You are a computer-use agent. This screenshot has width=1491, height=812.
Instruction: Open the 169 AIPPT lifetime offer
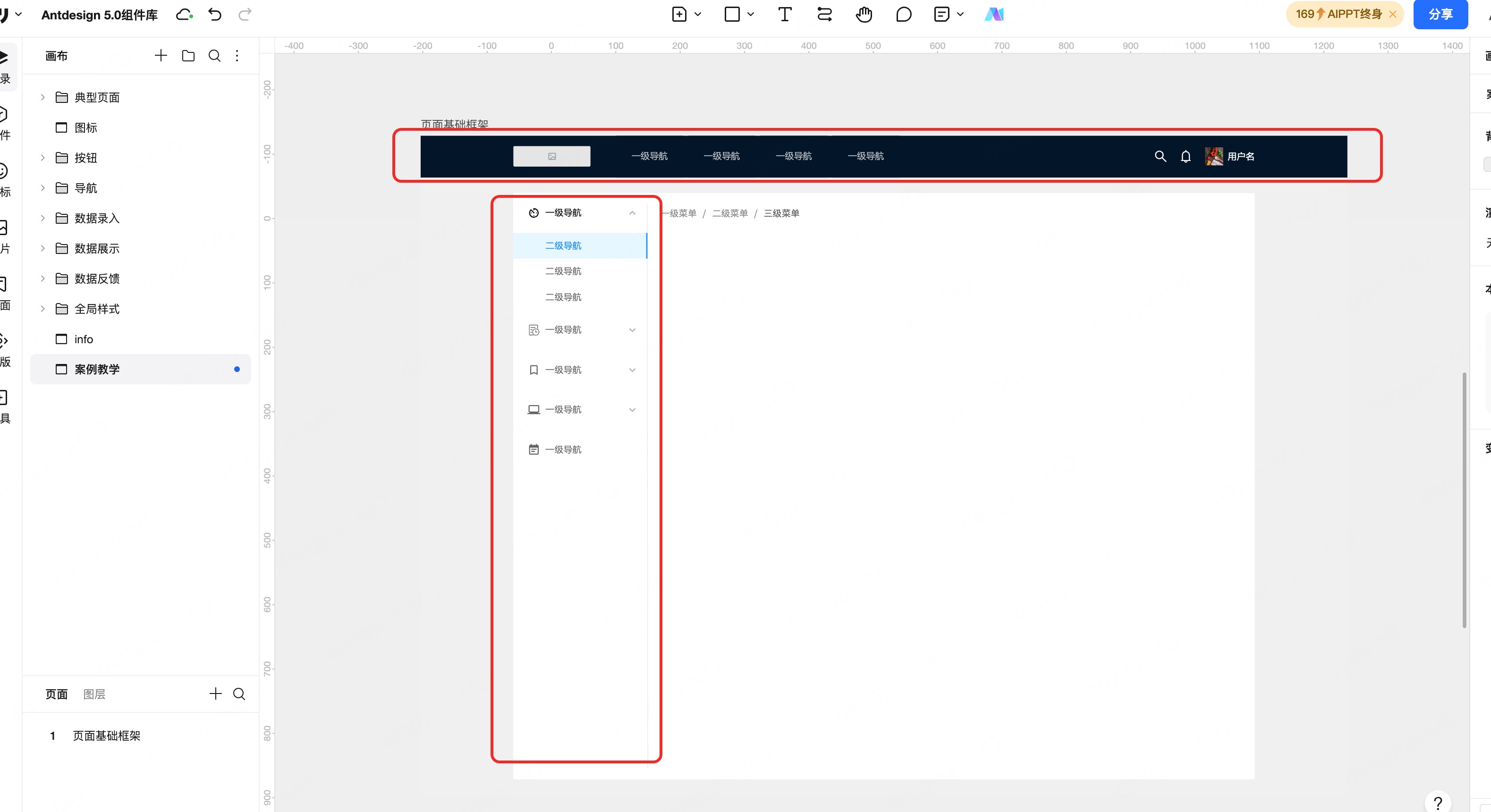(1338, 15)
